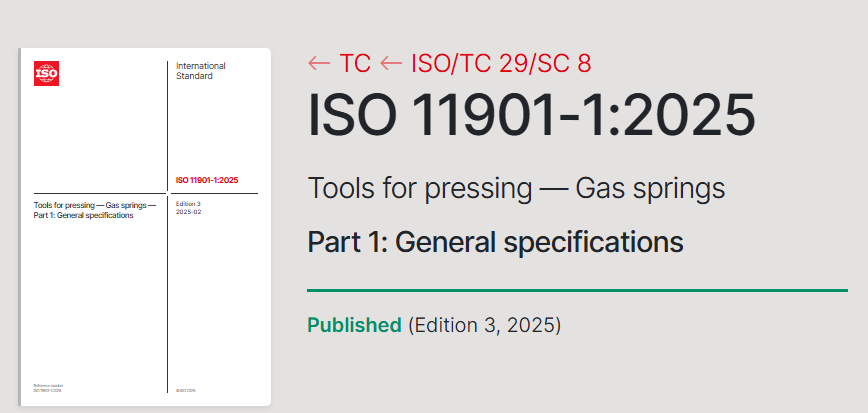Open the ISO/TC 29/SC 8 committee link

[501, 64]
